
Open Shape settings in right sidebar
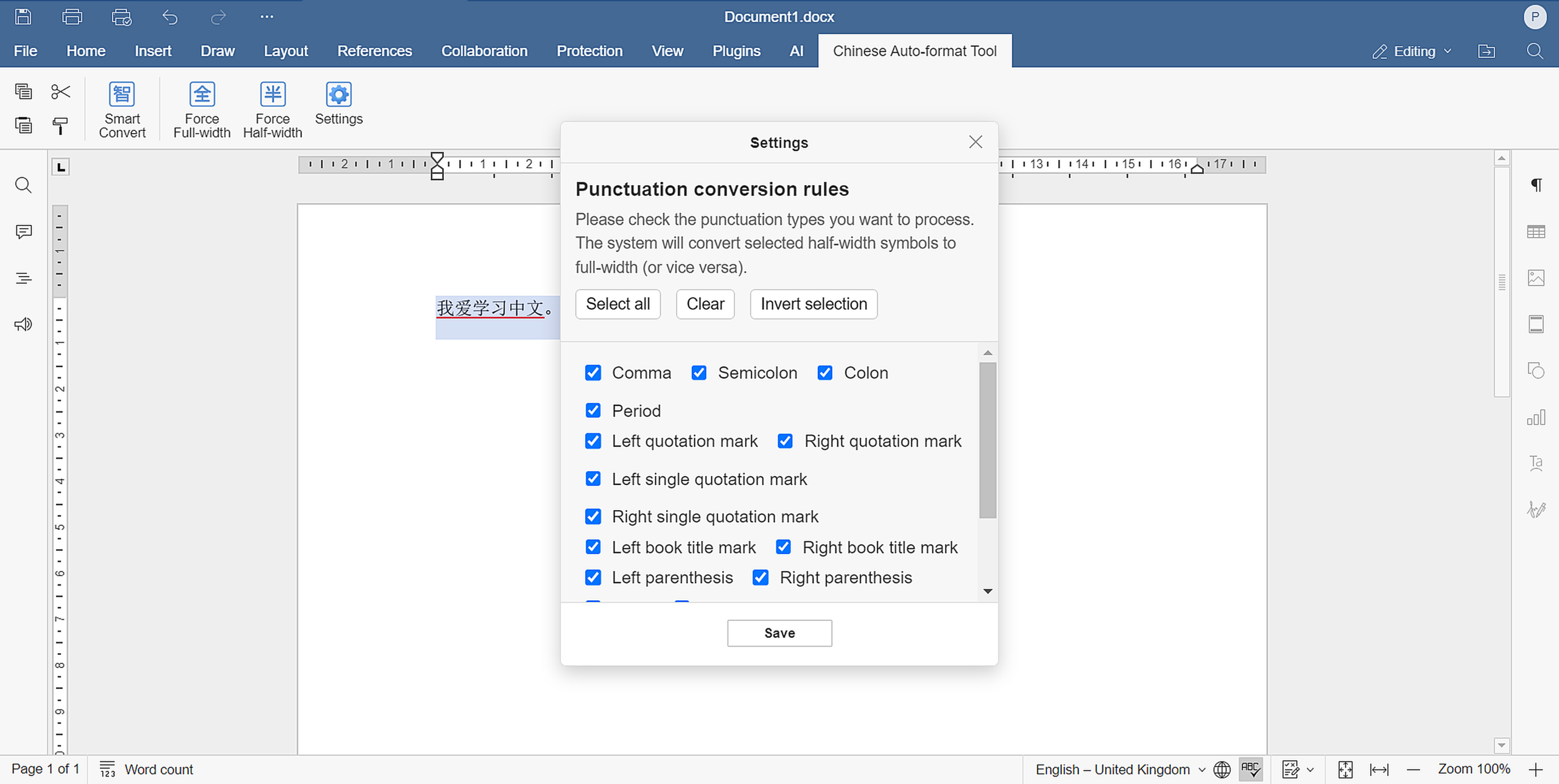coord(1536,371)
